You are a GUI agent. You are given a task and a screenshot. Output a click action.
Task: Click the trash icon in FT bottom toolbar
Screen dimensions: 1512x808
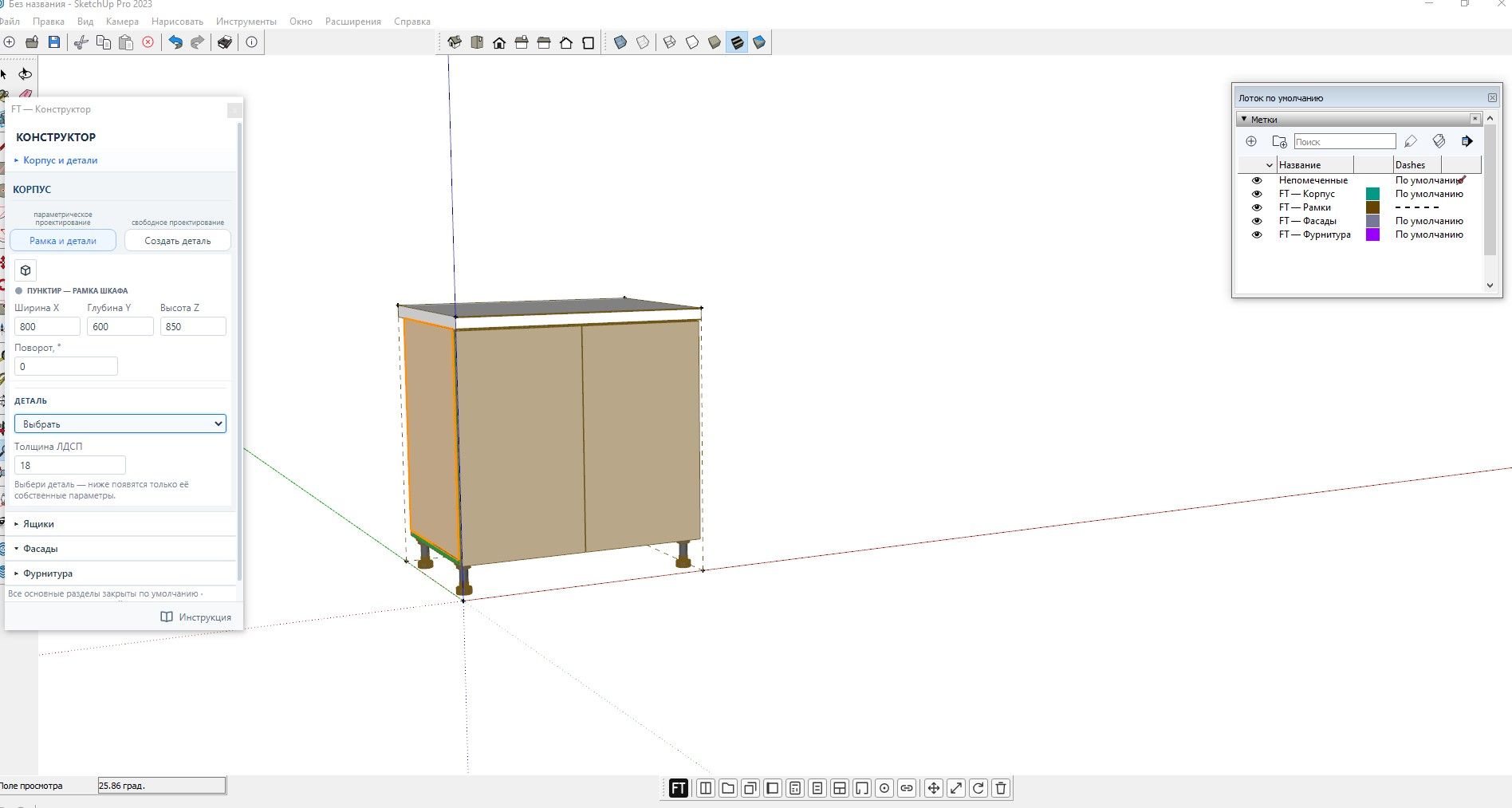(1001, 788)
